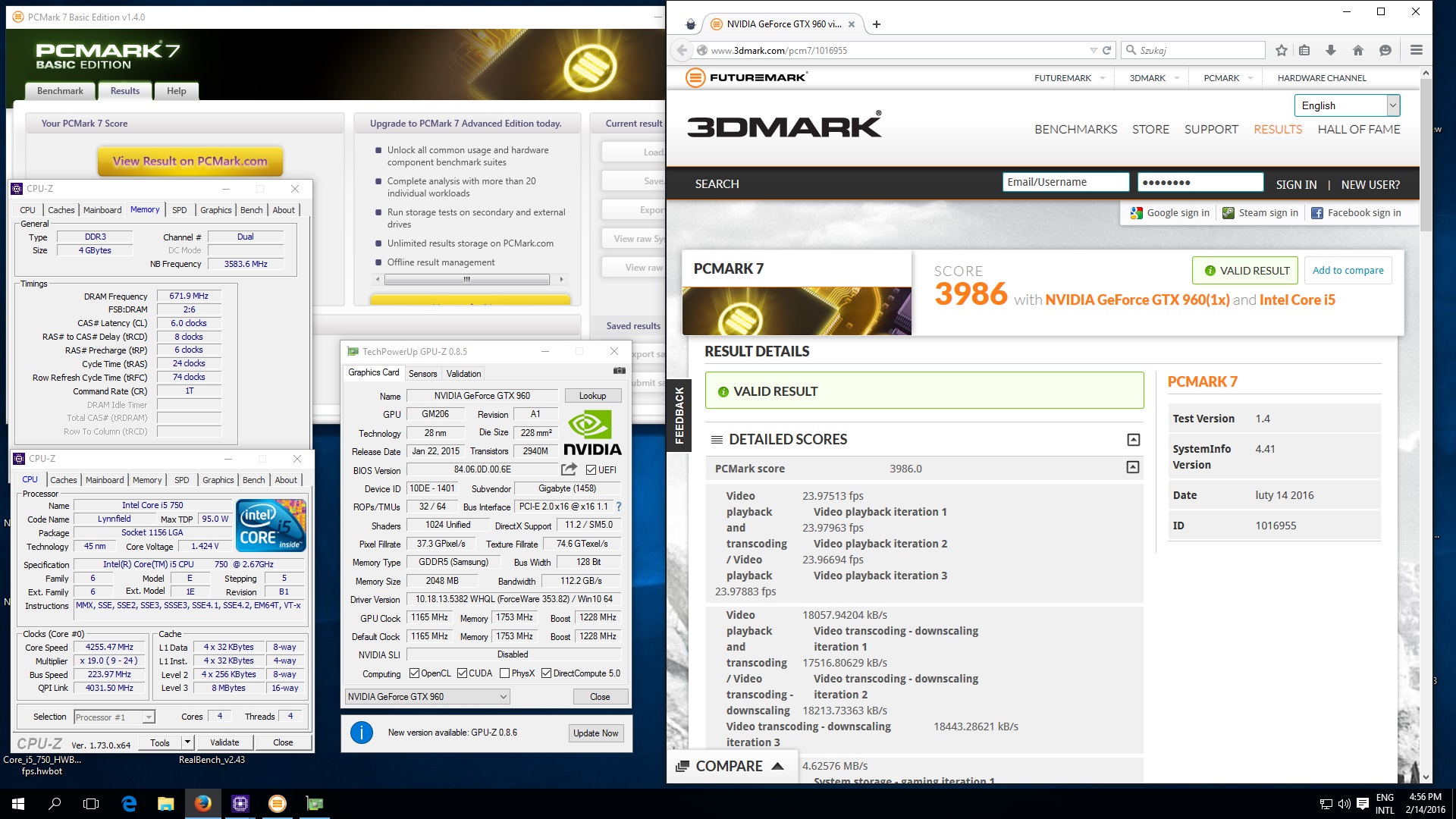Viewport: 1456px width, 819px height.
Task: Collapse the PCMark score row
Action: [x=1132, y=468]
